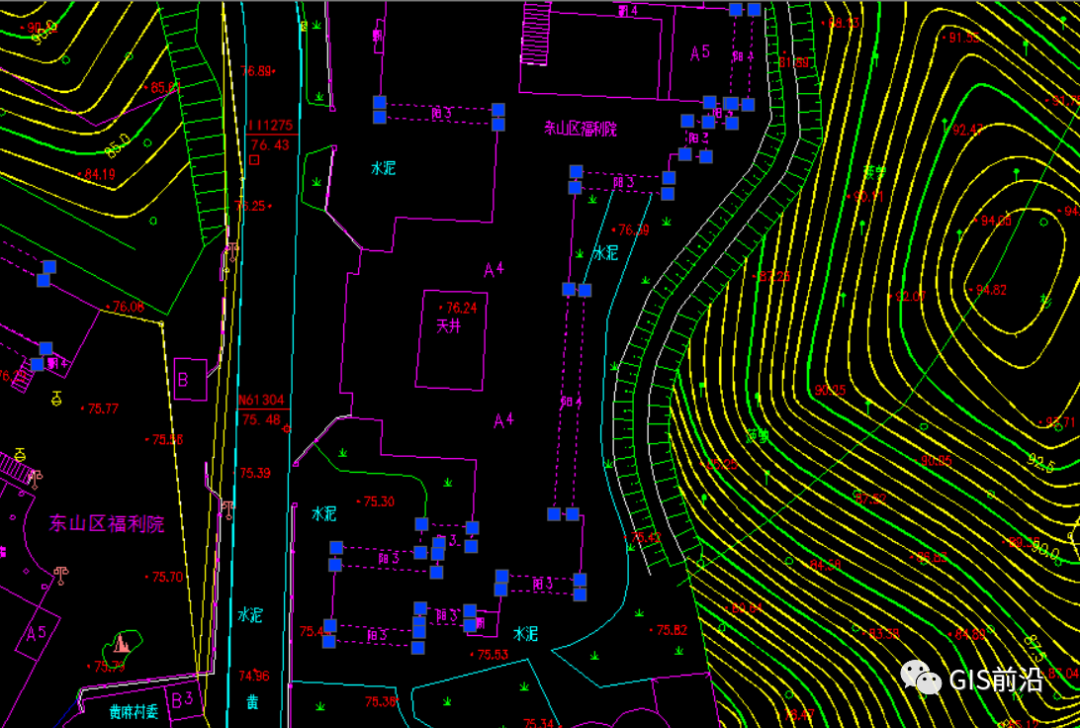Select the 75.30 elevation point
Viewport: 1080px width, 728px height.
click(379, 501)
